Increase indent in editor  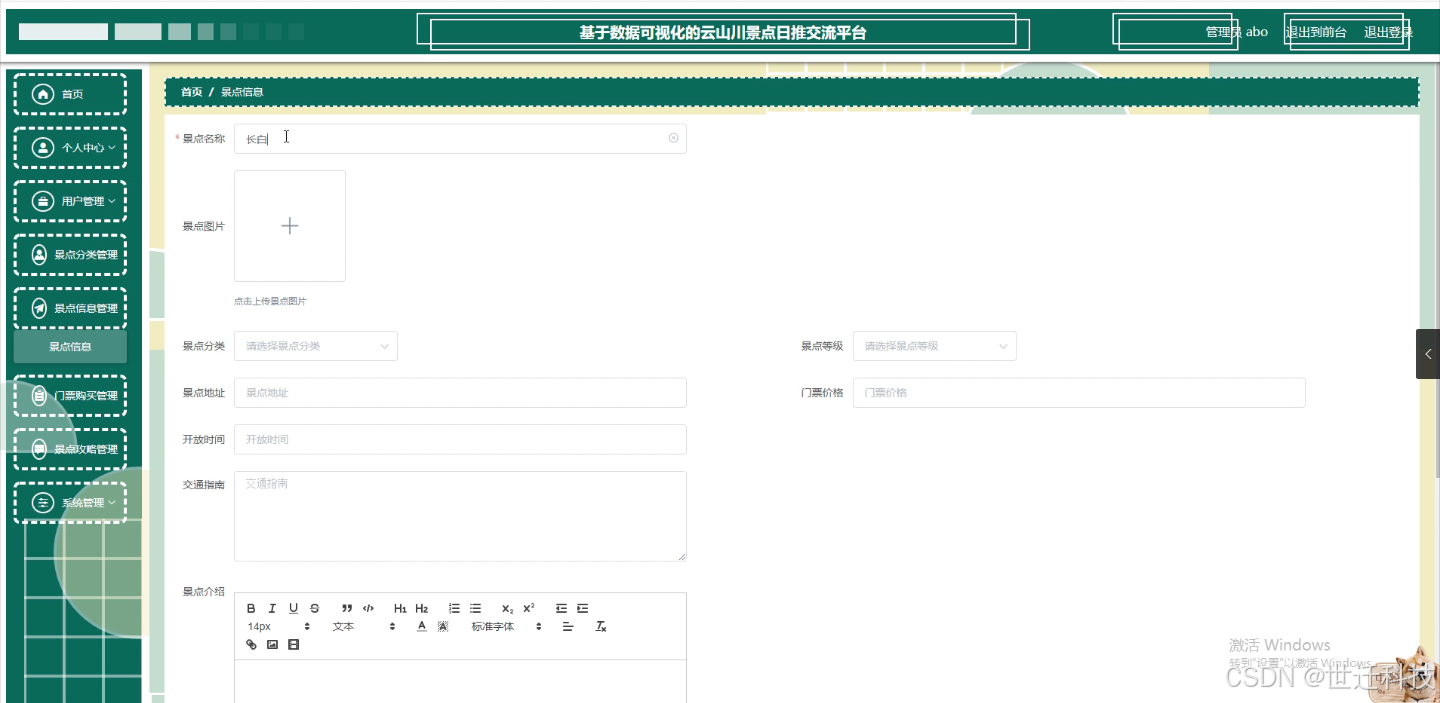[582, 608]
